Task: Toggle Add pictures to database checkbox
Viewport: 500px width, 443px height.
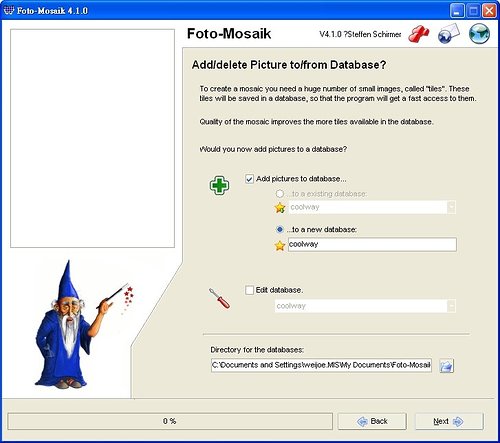Action: [x=249, y=179]
